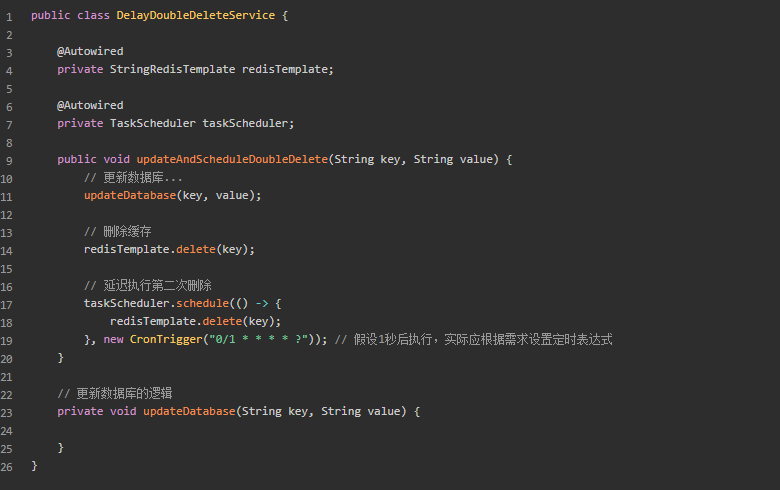Click the class name DelayDoubleDeleteService
Screen dimensions: 780x490
[195, 15]
